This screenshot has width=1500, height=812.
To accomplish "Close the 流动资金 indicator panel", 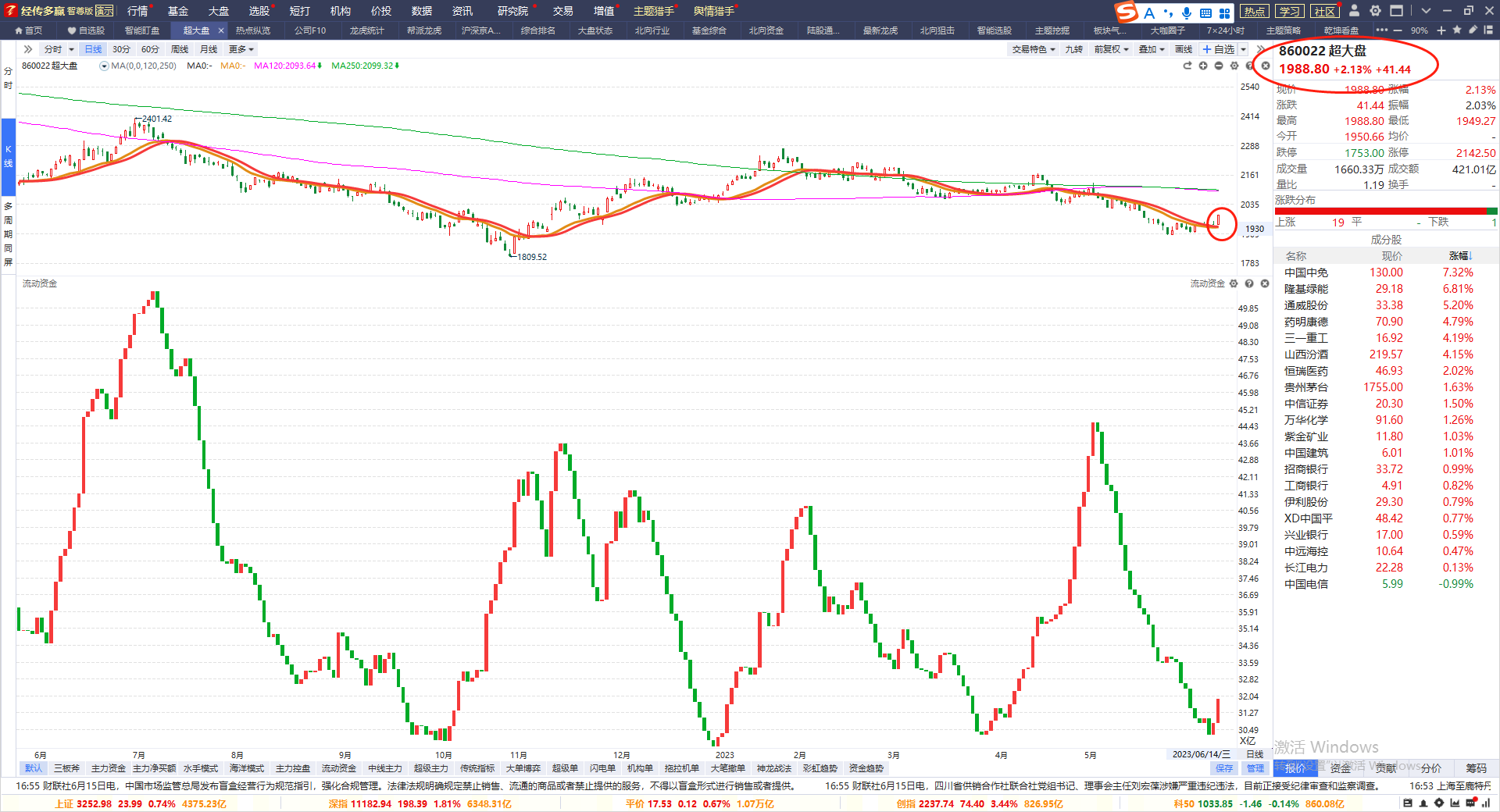I will pos(1265,283).
